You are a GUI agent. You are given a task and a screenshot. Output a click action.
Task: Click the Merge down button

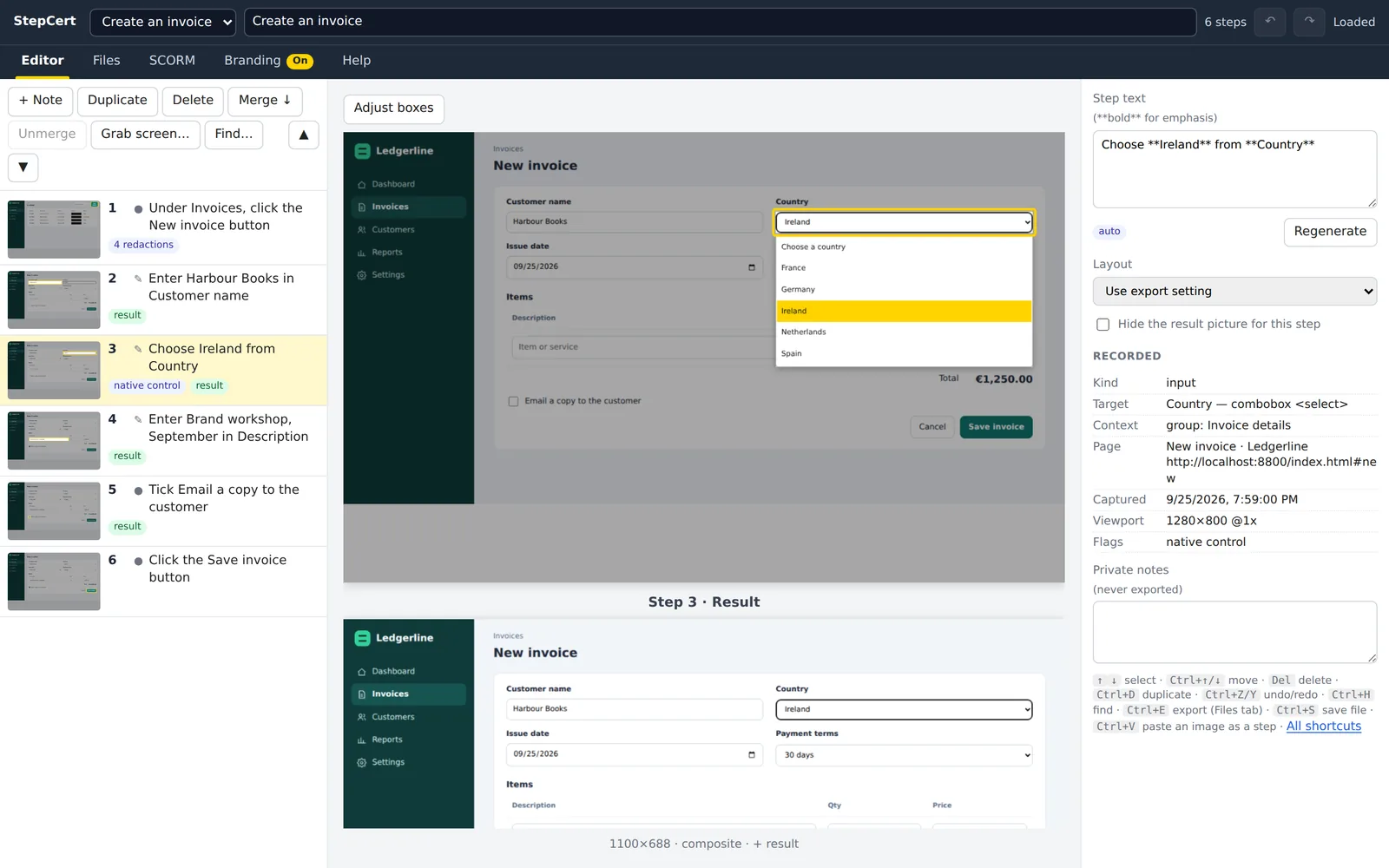click(x=265, y=101)
